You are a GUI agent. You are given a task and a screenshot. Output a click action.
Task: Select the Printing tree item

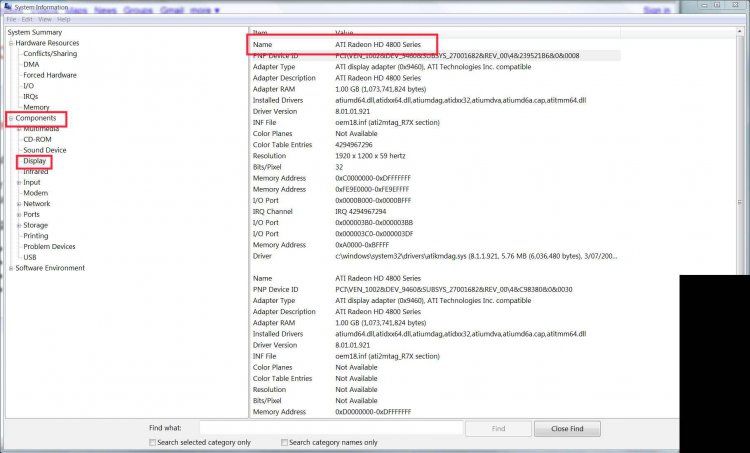(x=36, y=236)
